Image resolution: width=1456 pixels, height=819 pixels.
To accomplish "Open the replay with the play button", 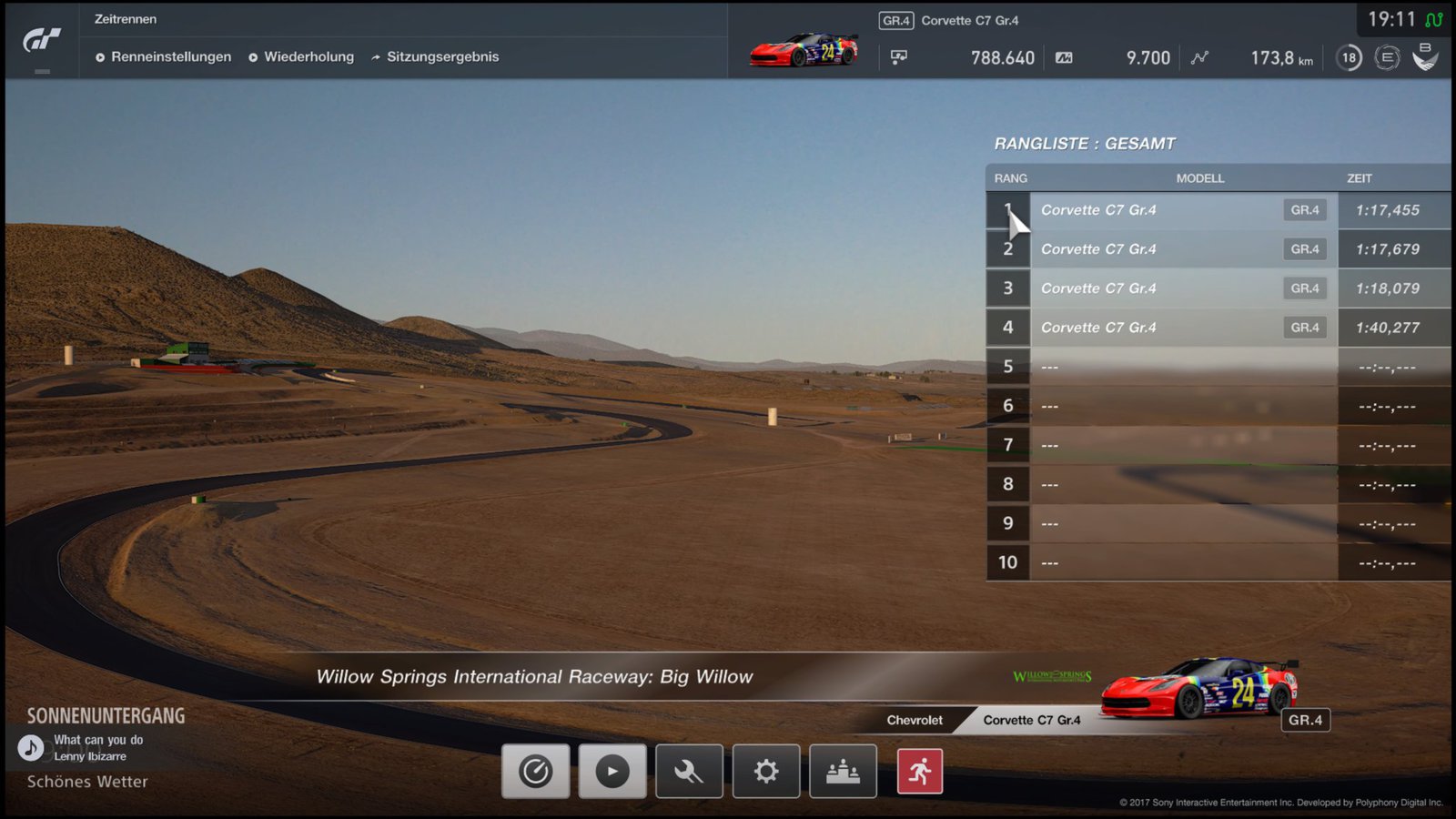I will [x=612, y=771].
